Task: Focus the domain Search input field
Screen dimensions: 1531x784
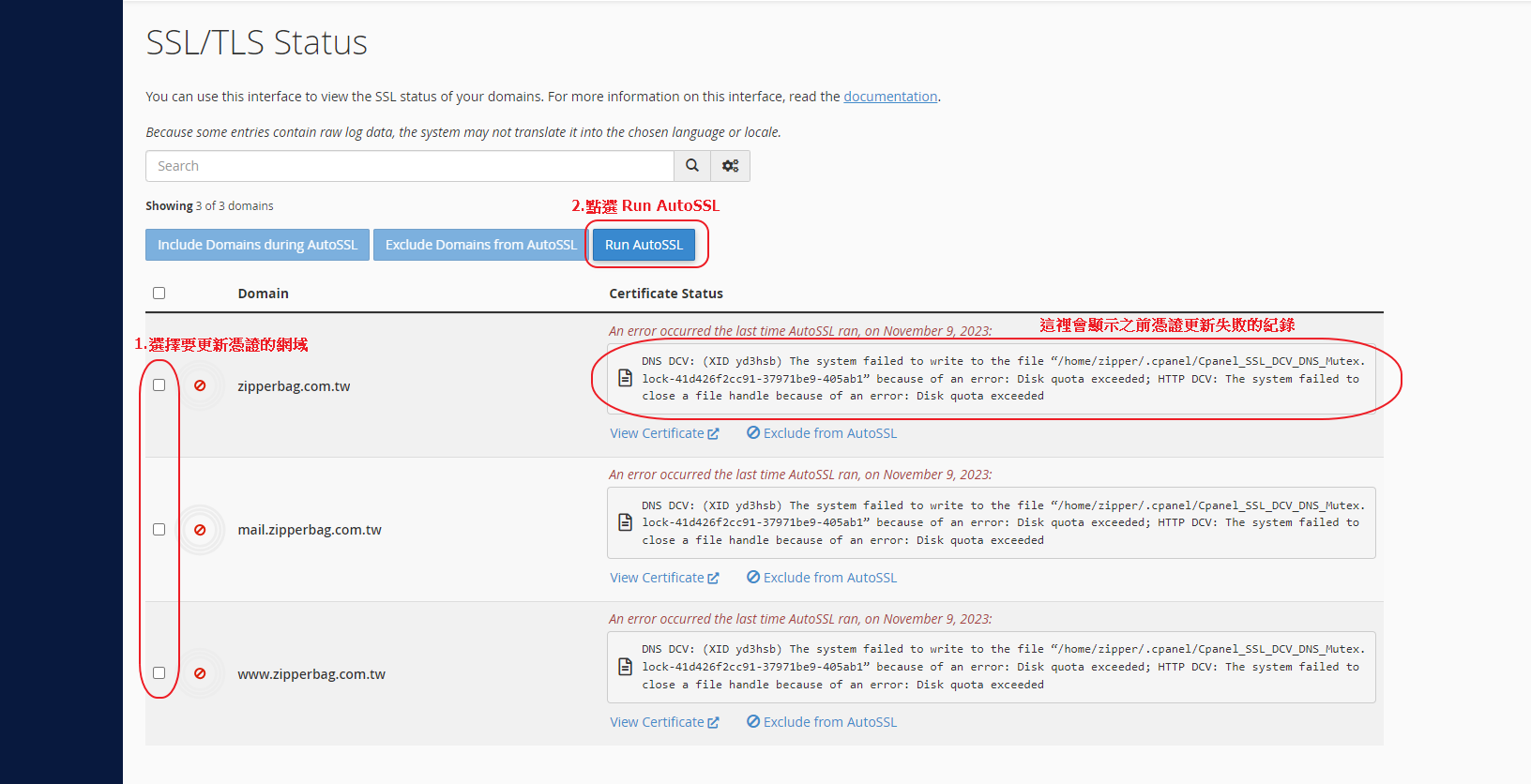Action: click(x=410, y=166)
